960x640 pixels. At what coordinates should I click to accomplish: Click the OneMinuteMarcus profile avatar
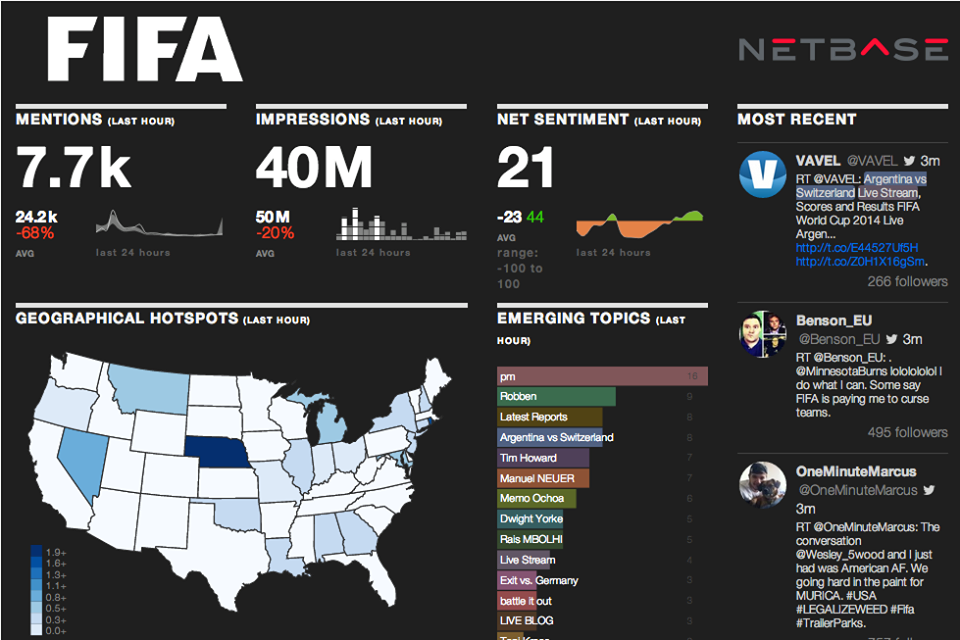(x=763, y=484)
